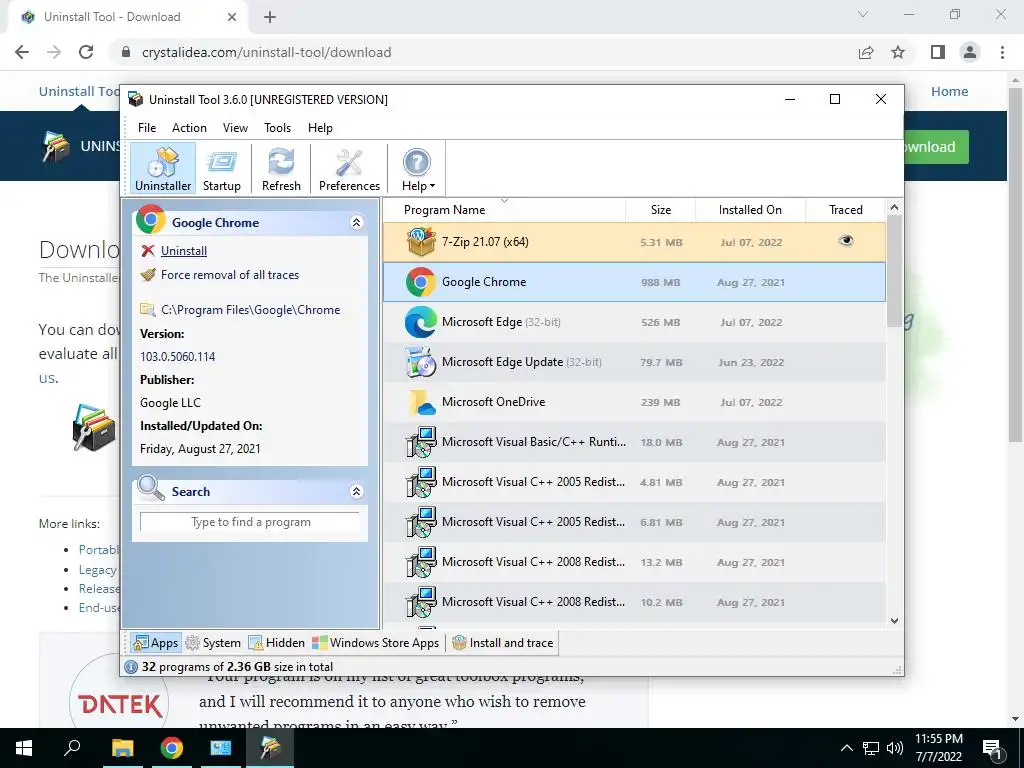Sort by Size column header

click(660, 210)
